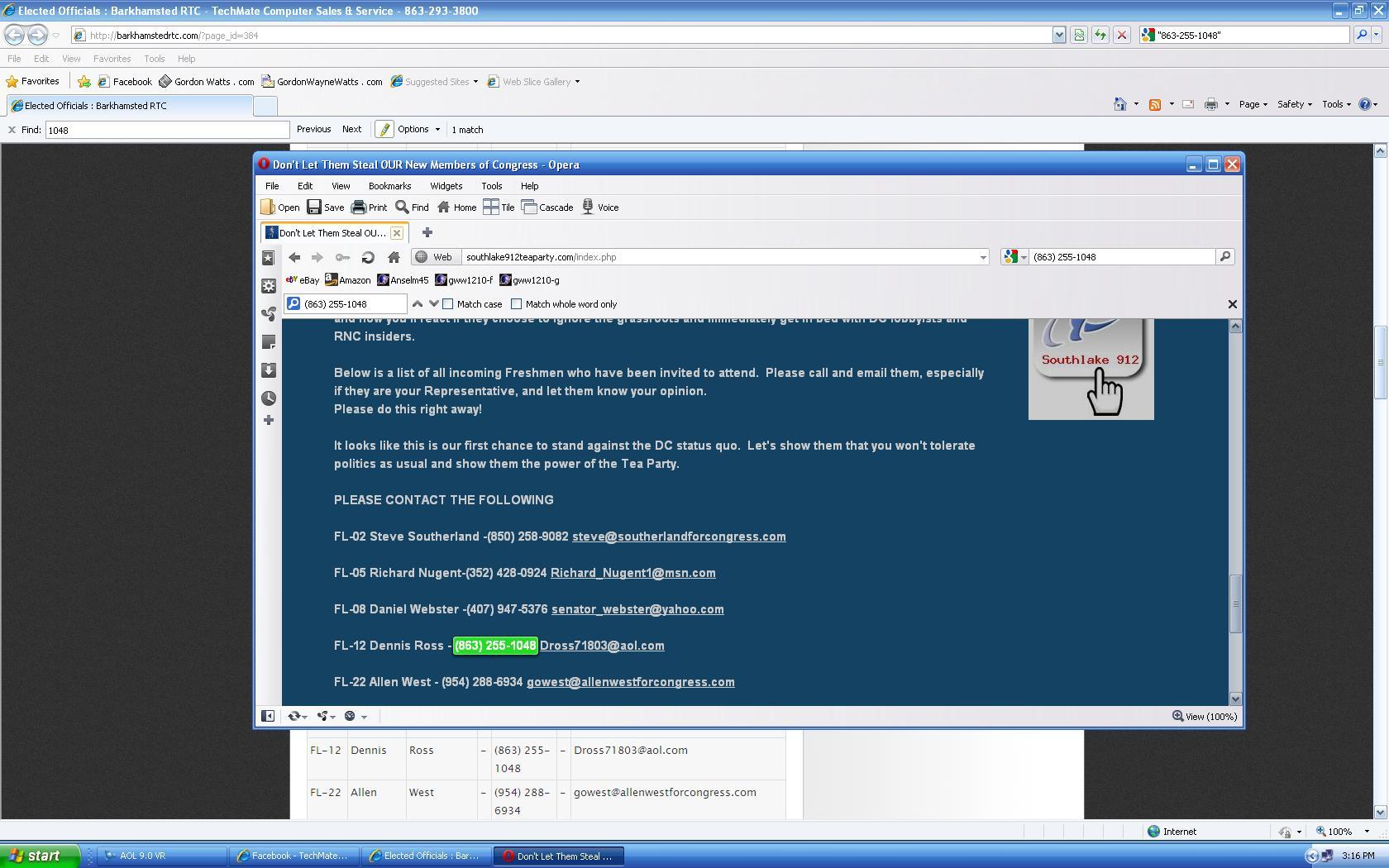Viewport: 1389px width, 868px height.
Task: Expand Suggested Sites favorites dropdown
Action: click(475, 82)
